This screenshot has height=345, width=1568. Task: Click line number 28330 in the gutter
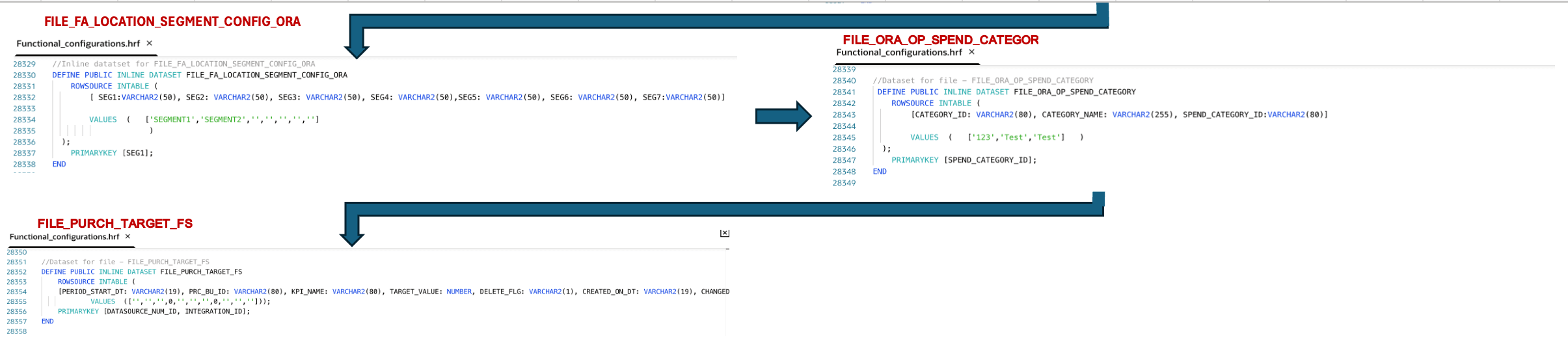[25, 75]
